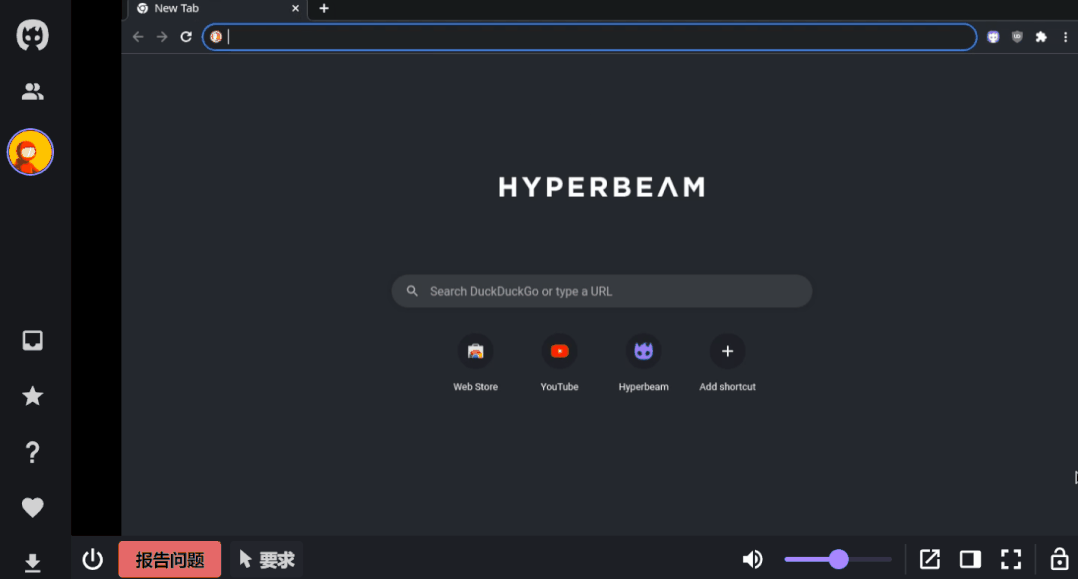Open the Hyperbeam cat logo home
Screen dimensions: 1078x579
(32, 35)
